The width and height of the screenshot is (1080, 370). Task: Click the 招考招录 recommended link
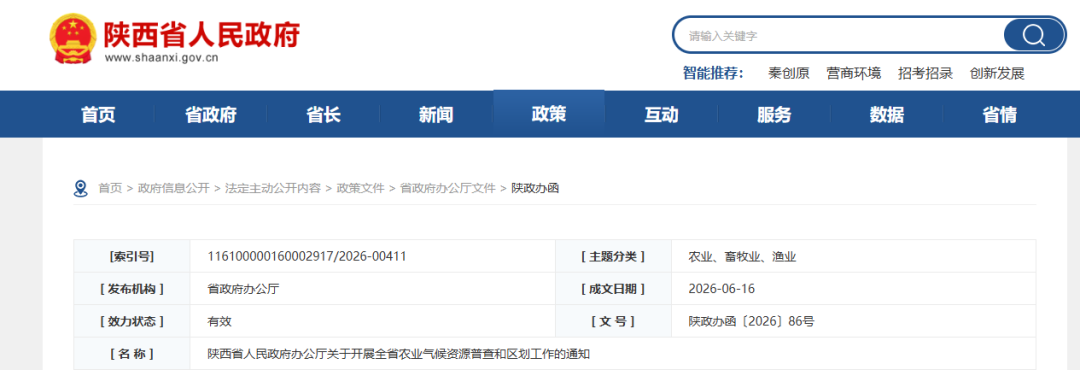pyautogui.click(x=925, y=73)
